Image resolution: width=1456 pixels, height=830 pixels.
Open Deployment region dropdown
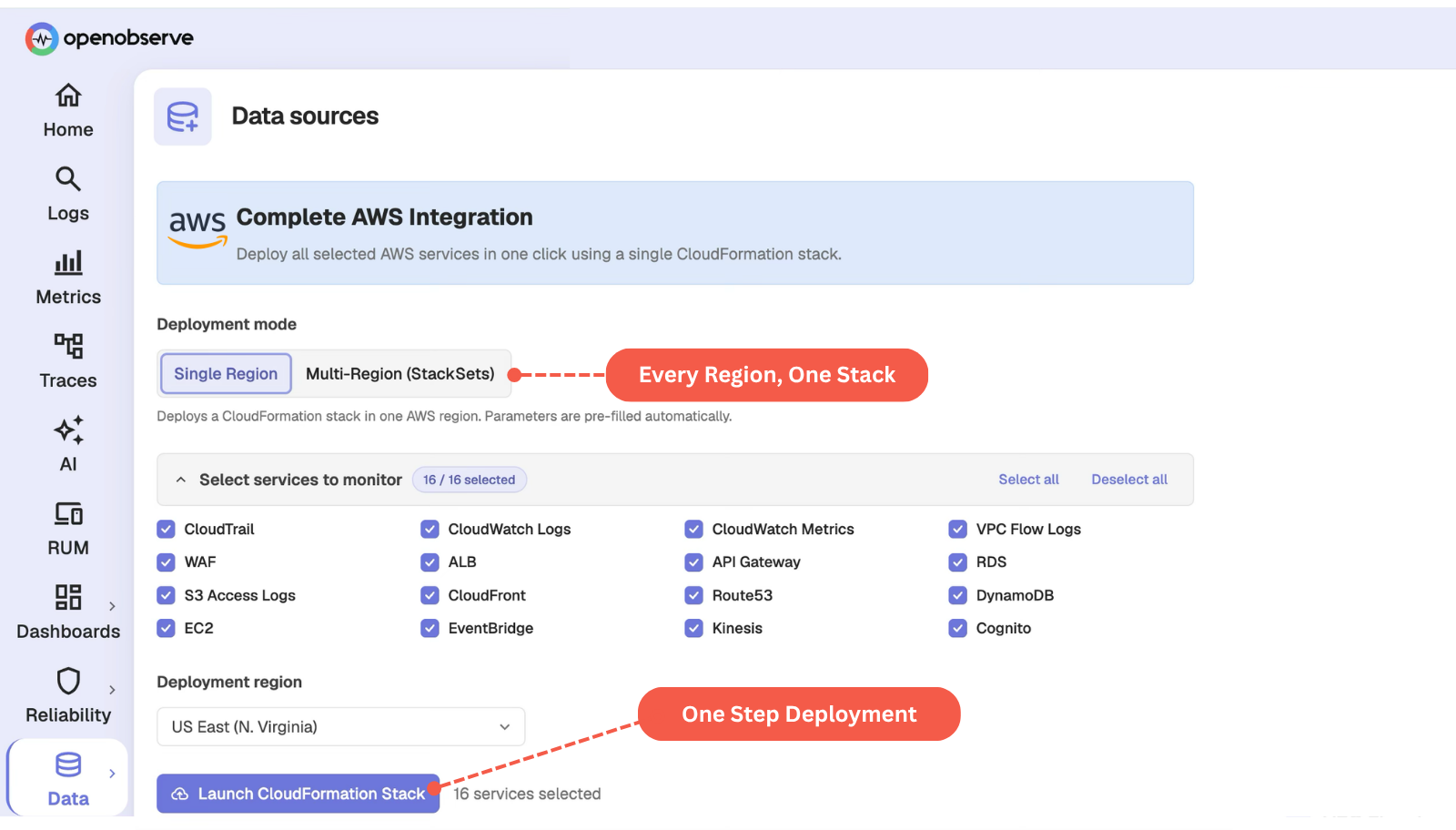340,726
